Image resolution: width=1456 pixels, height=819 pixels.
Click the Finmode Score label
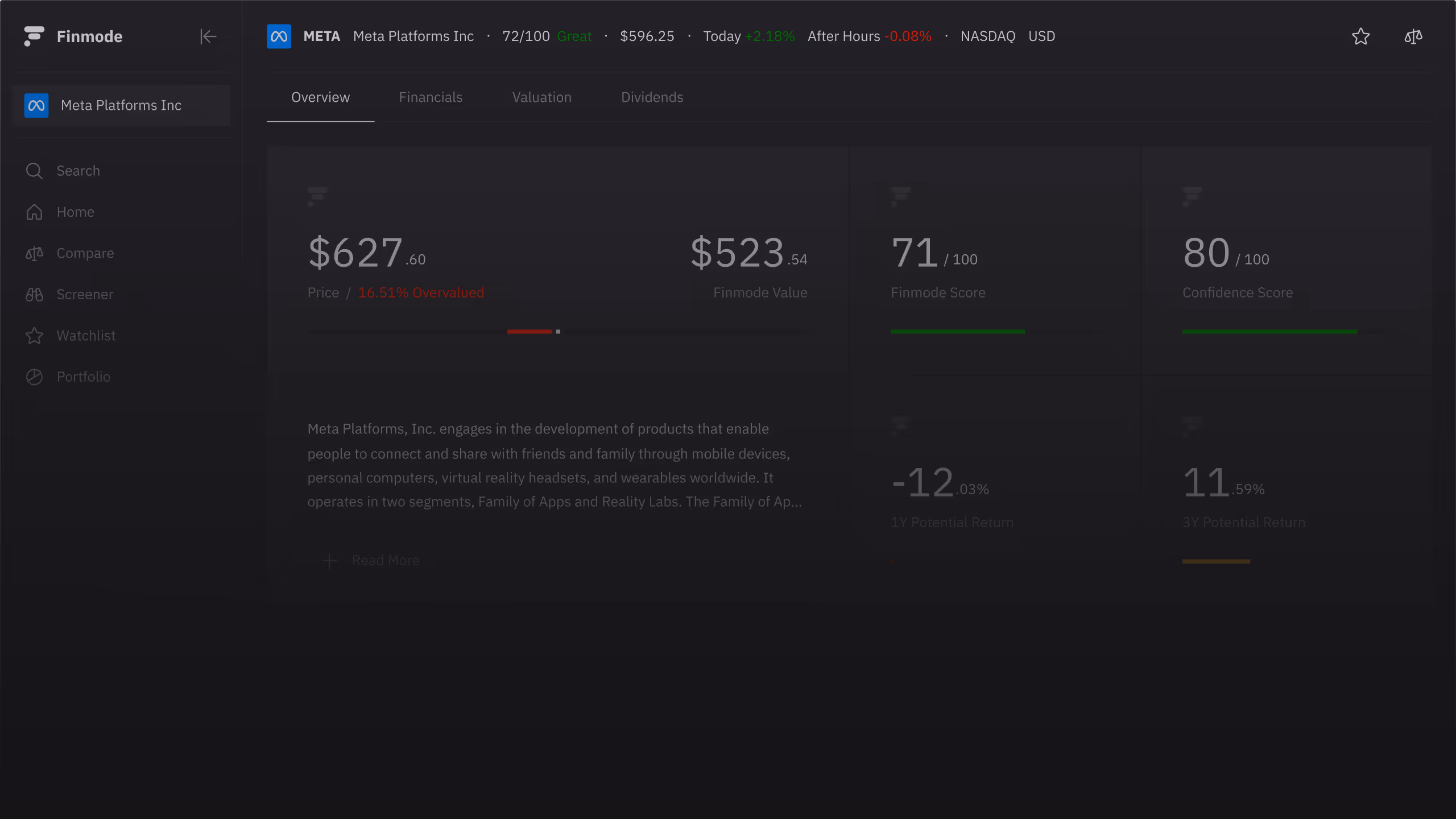pos(938,293)
